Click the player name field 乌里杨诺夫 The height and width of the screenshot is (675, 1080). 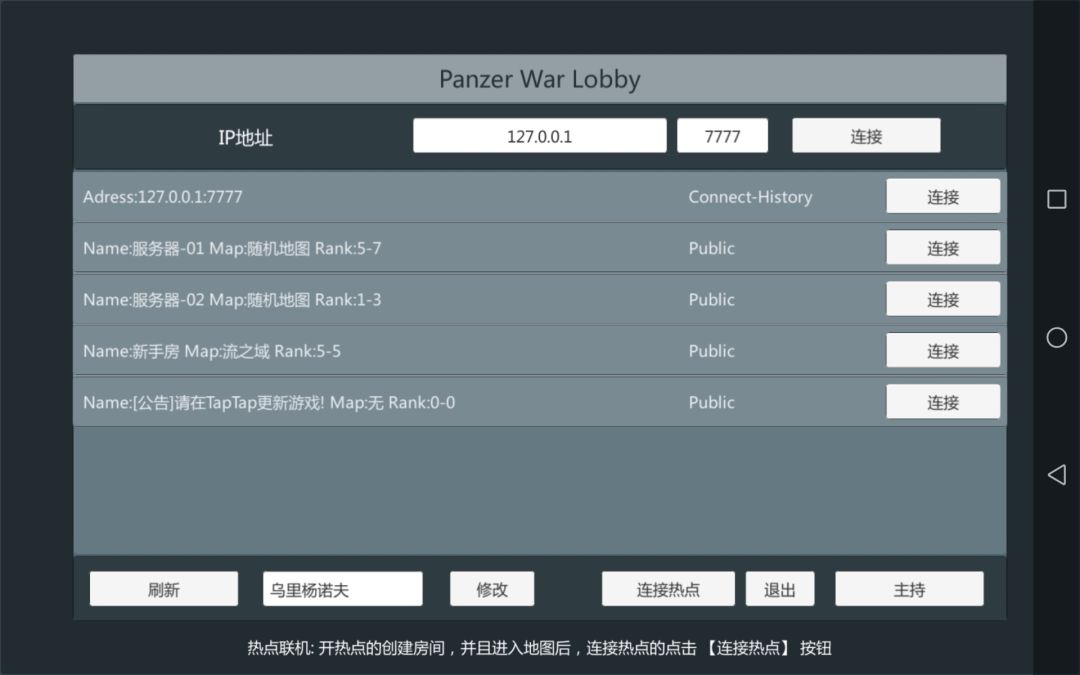[342, 589]
